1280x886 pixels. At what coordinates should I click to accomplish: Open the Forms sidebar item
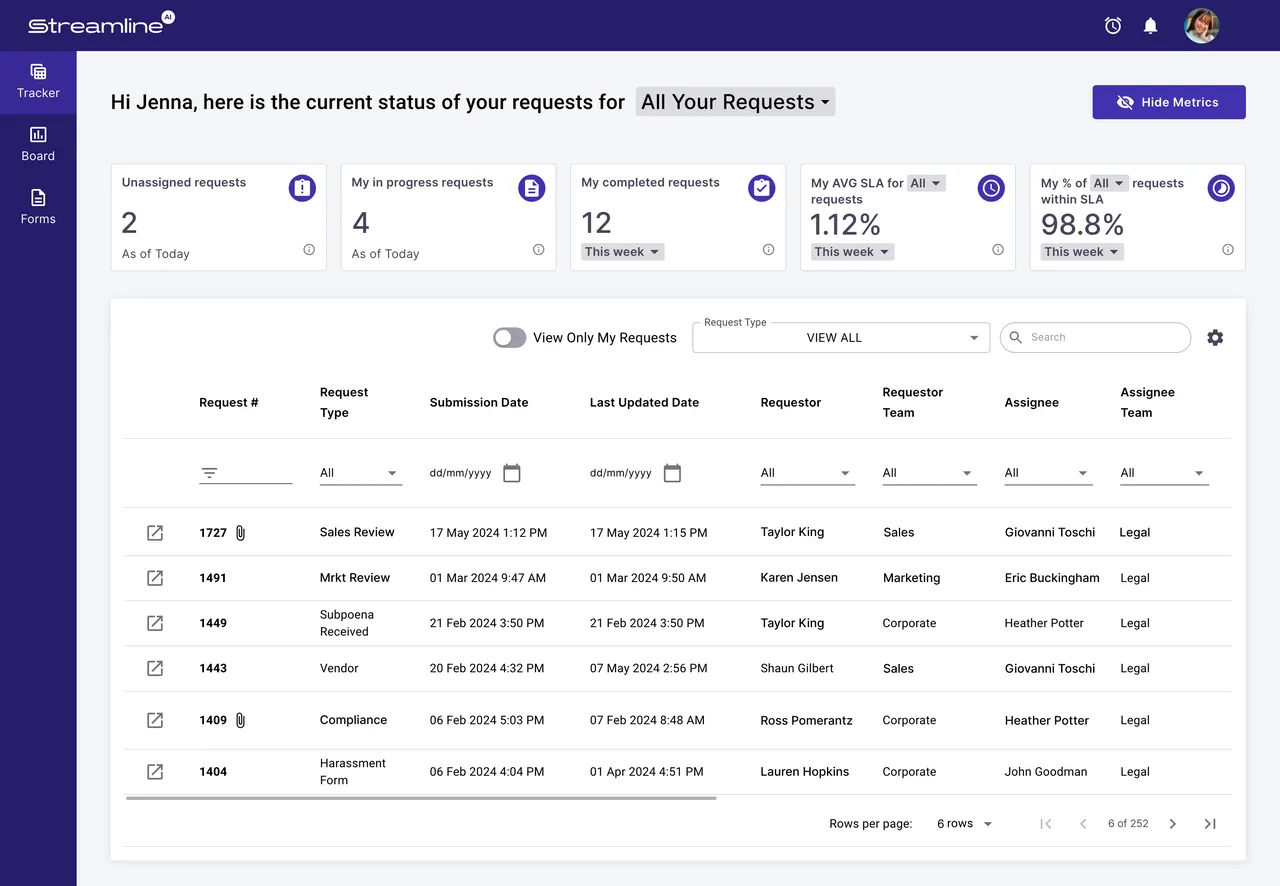[x=38, y=207]
